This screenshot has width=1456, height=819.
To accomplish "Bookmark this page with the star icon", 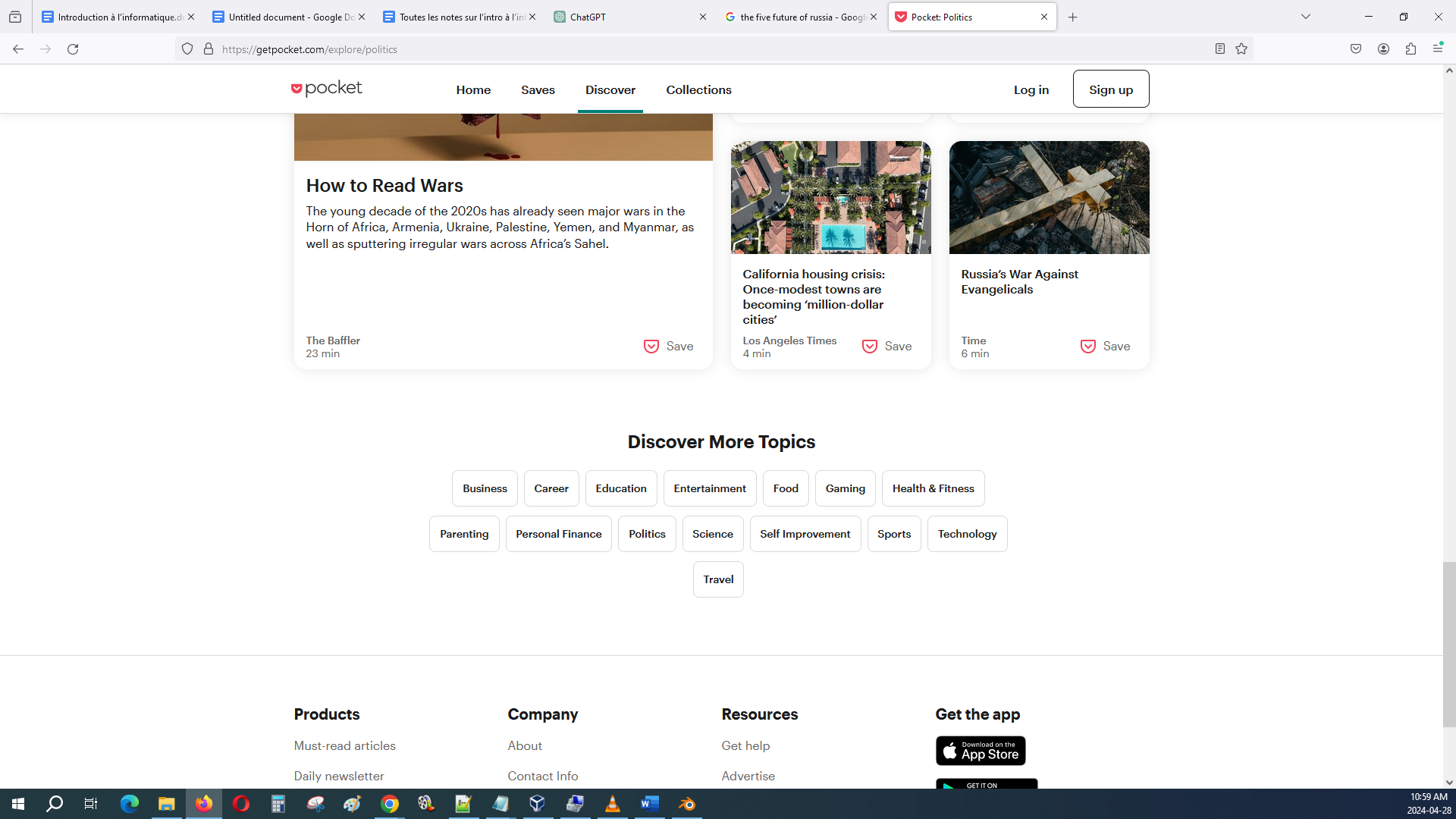I will click(x=1241, y=49).
